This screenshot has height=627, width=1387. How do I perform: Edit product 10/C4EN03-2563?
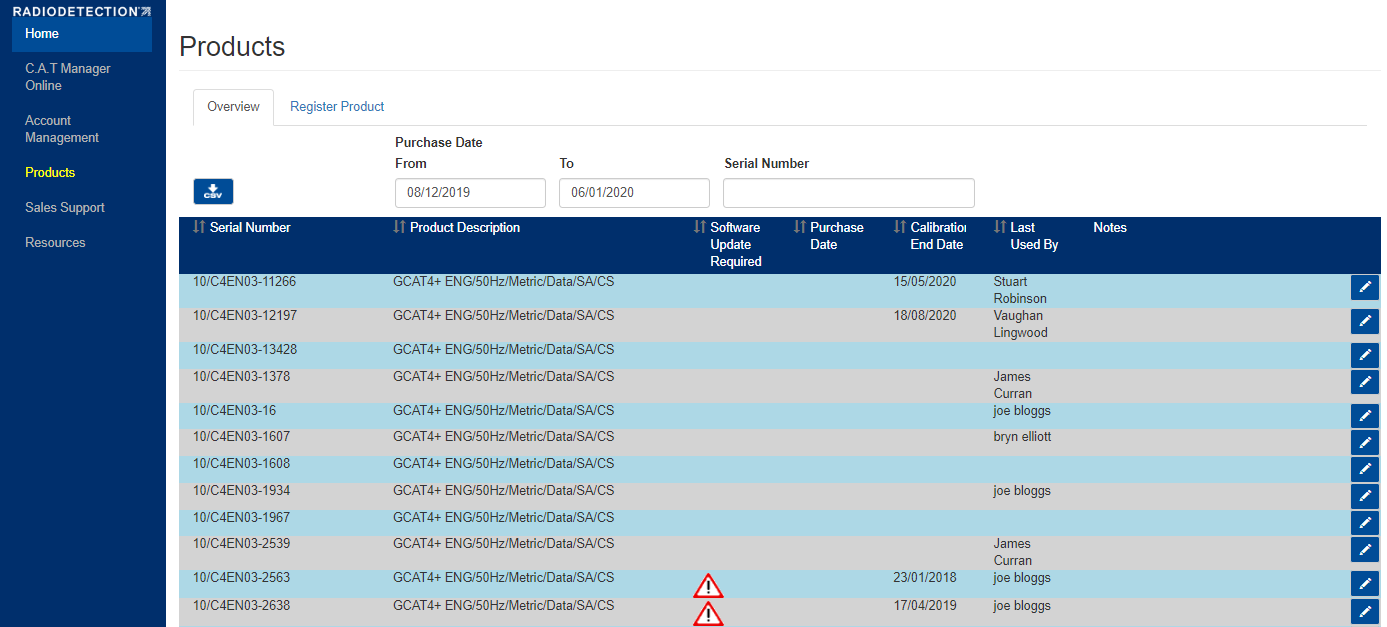click(x=1364, y=584)
